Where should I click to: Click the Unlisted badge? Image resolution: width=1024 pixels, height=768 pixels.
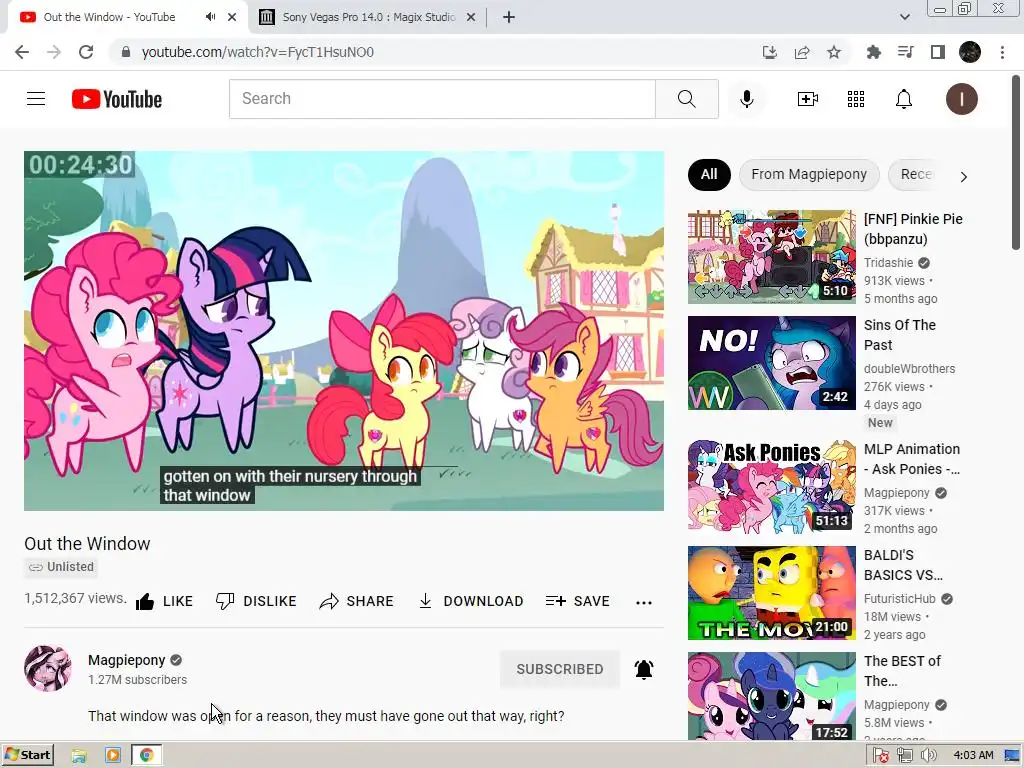61,567
